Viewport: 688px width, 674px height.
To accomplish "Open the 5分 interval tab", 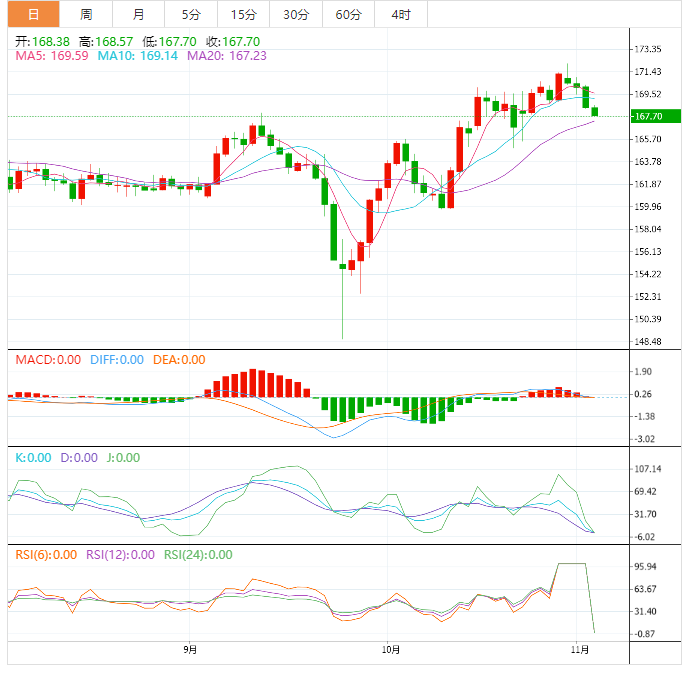I will pyautogui.click(x=191, y=14).
